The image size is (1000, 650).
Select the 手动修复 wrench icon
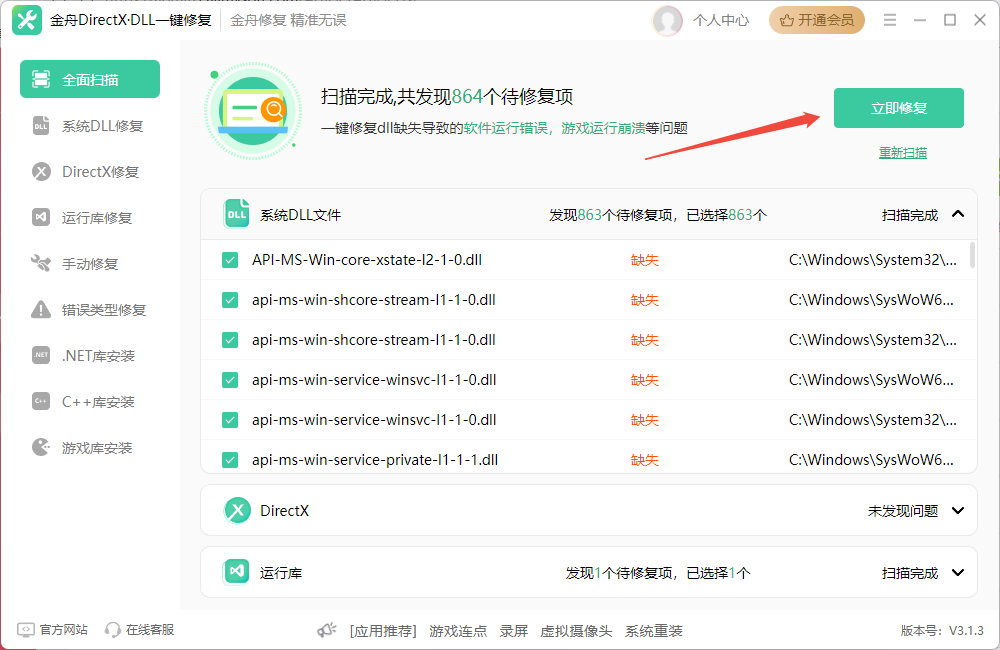point(41,263)
